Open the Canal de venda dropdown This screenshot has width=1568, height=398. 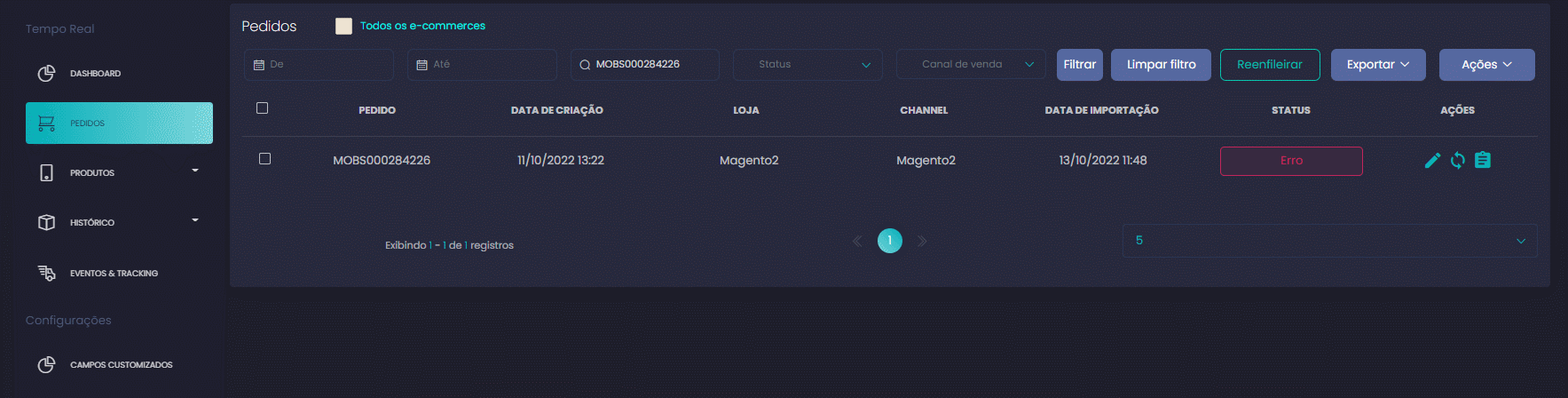click(x=971, y=64)
